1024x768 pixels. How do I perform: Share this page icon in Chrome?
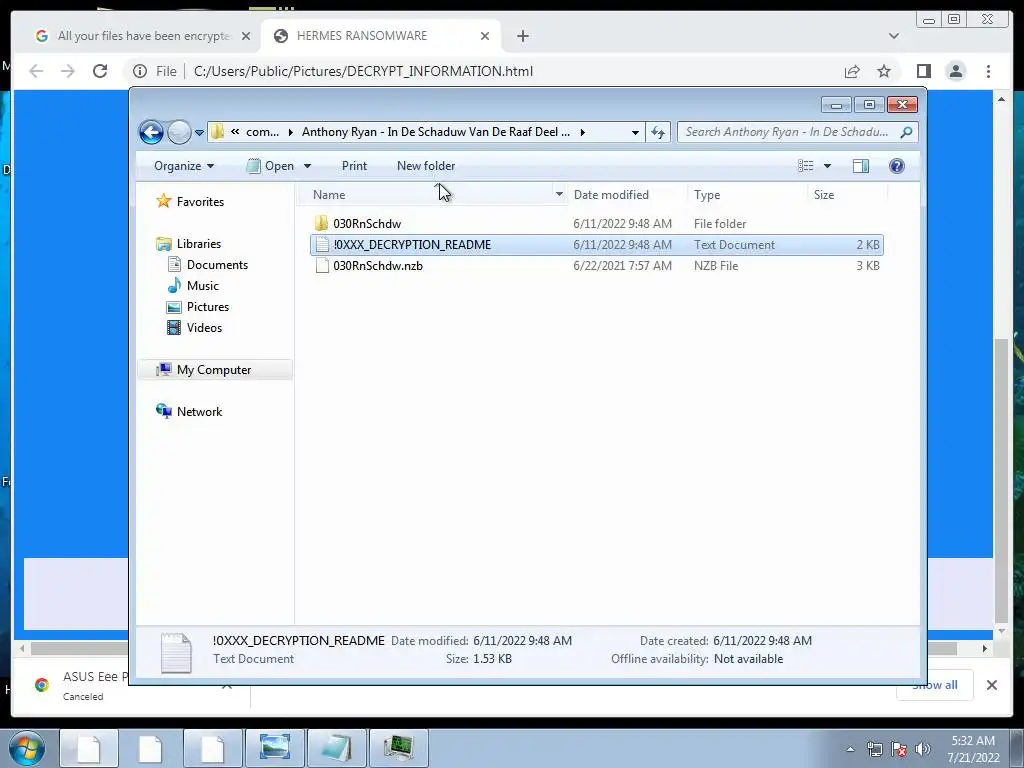tap(852, 71)
